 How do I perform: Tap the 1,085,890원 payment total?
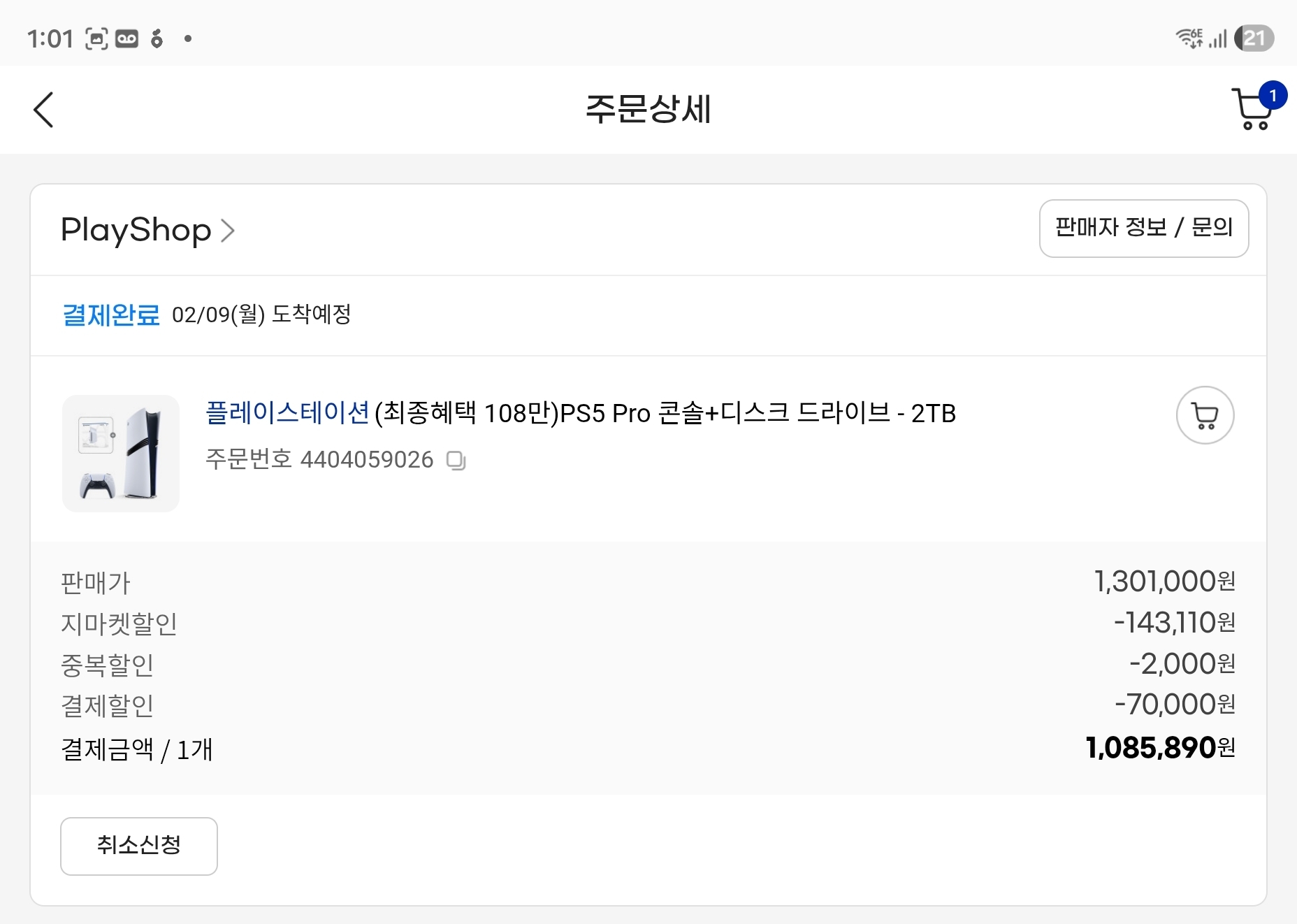point(1160,748)
